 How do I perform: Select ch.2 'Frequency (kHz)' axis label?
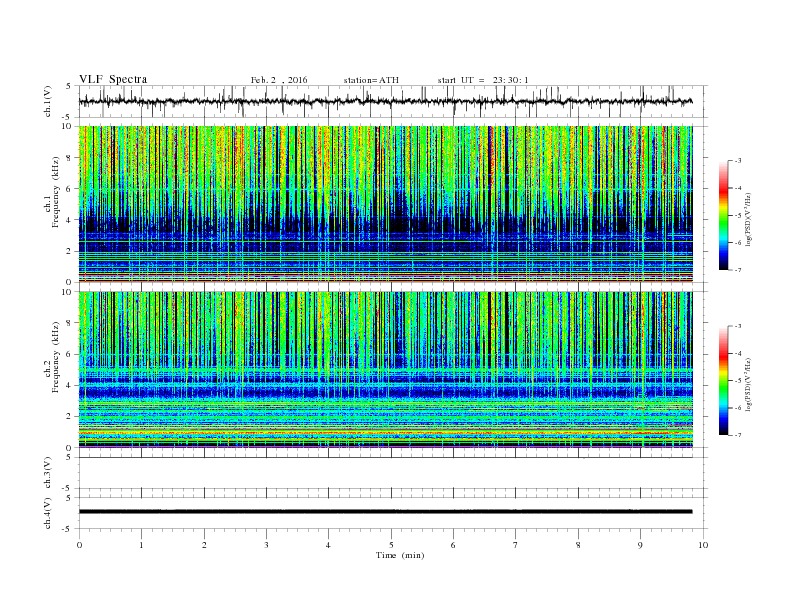56,358
